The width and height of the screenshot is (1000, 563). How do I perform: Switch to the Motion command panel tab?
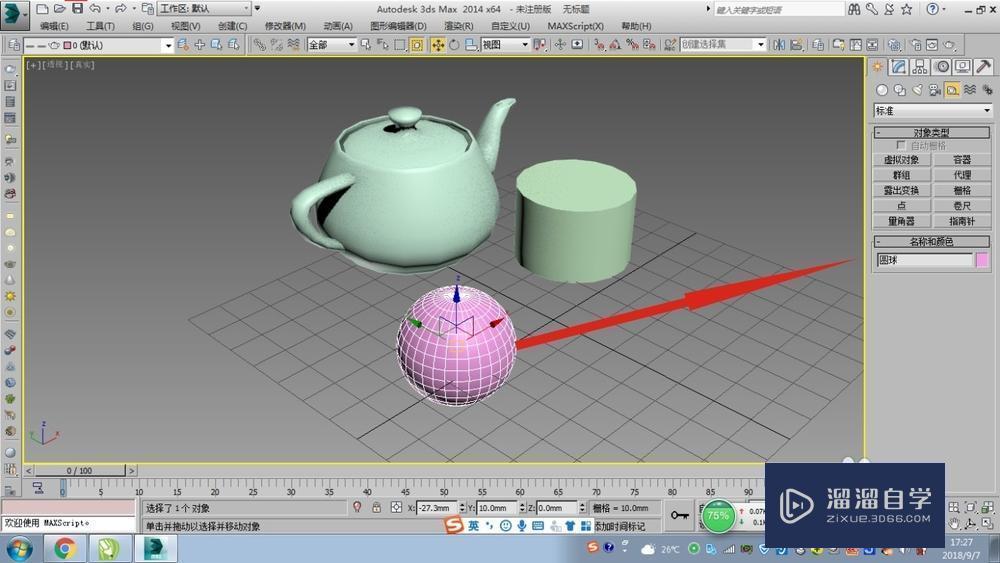[941, 67]
